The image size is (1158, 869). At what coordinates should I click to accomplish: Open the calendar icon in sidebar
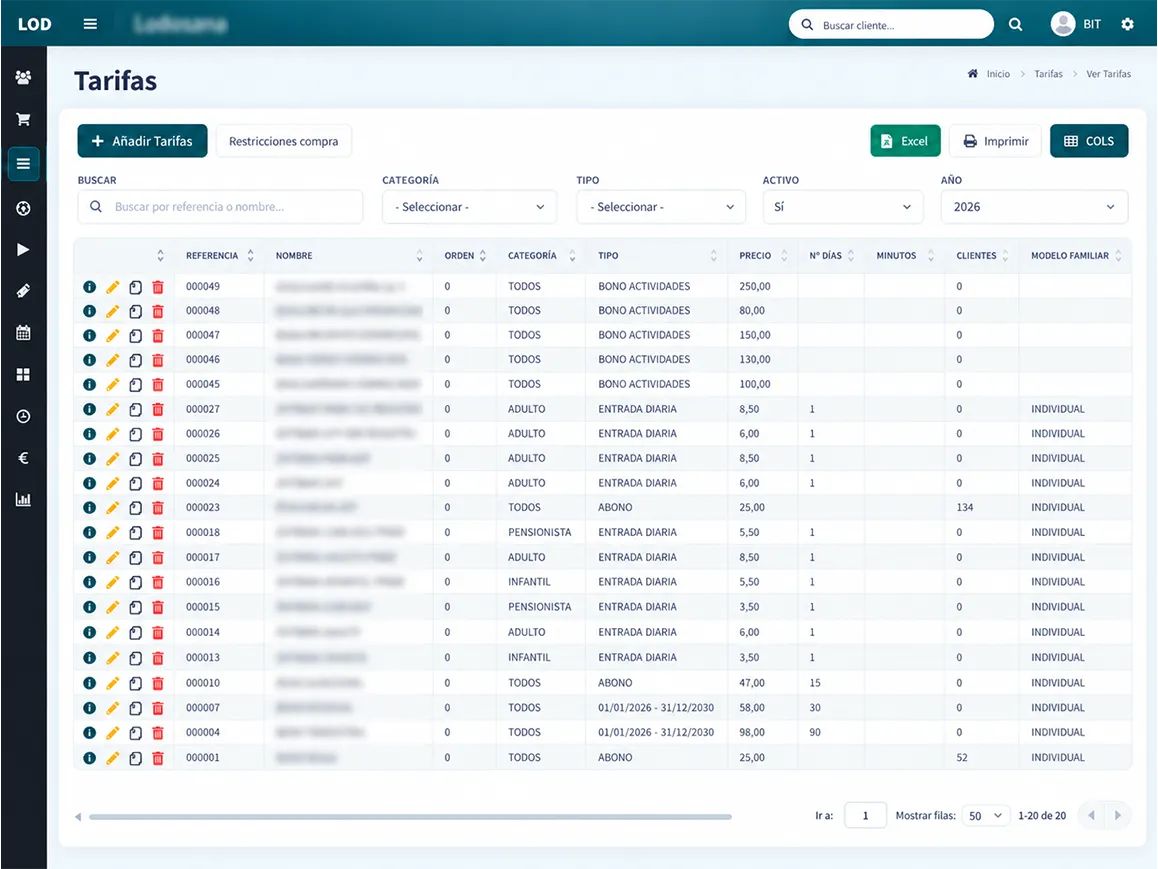click(x=24, y=333)
